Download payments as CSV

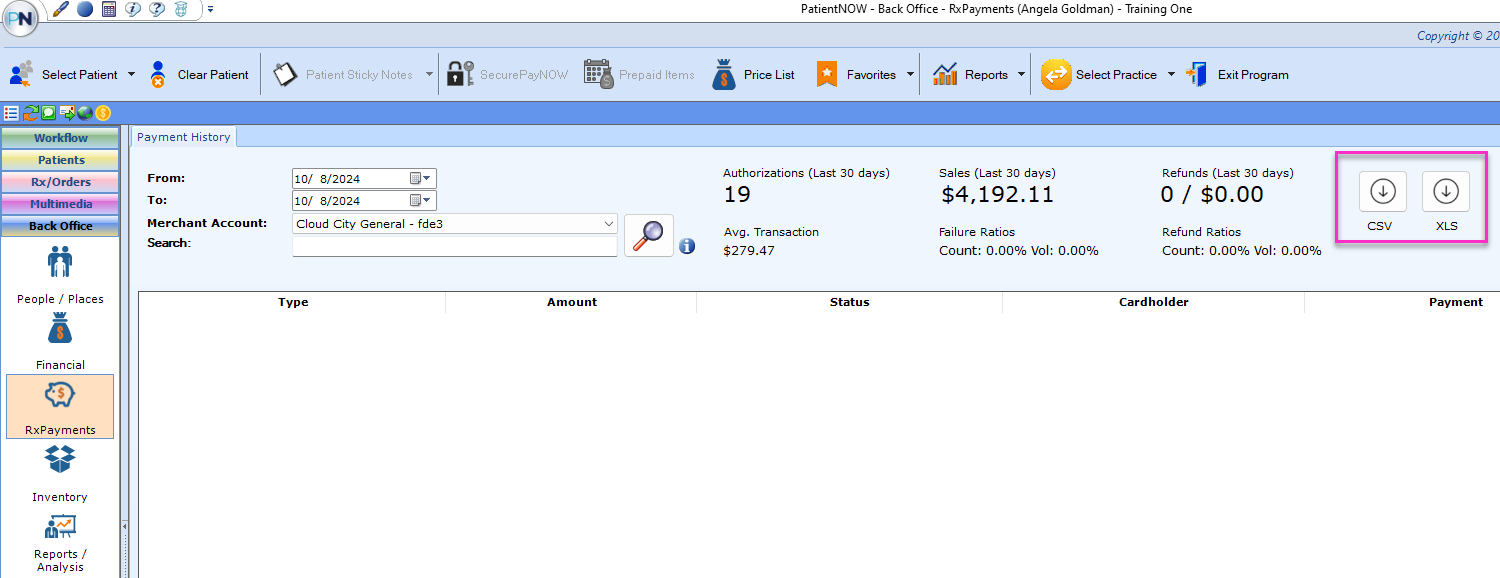[x=1381, y=192]
